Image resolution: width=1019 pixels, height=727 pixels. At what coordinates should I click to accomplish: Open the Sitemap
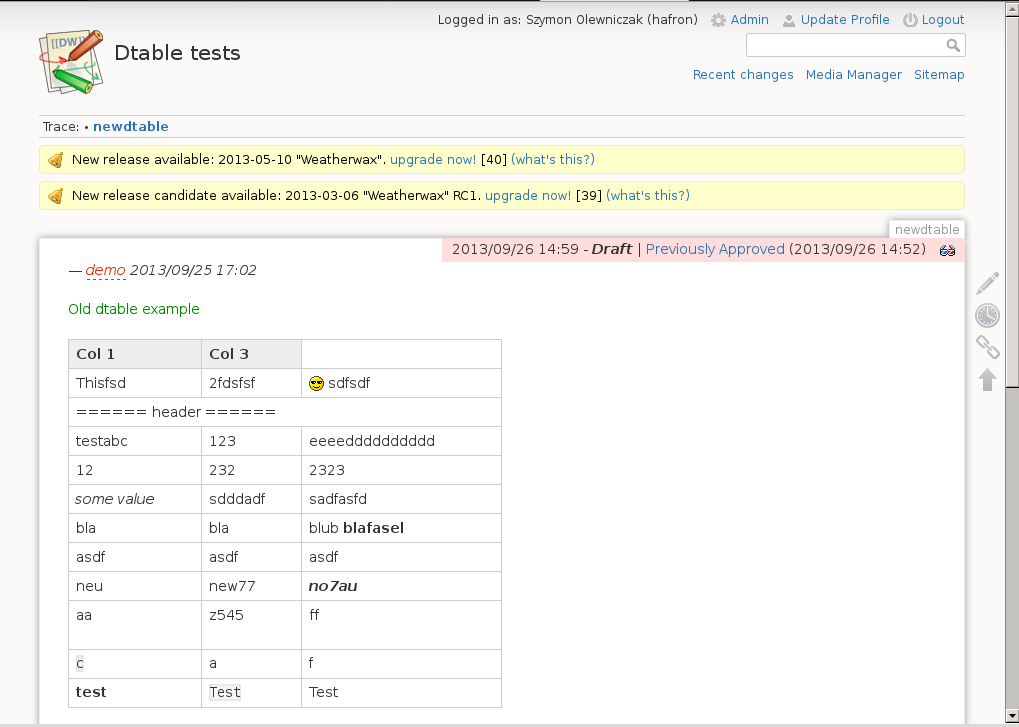pos(939,75)
